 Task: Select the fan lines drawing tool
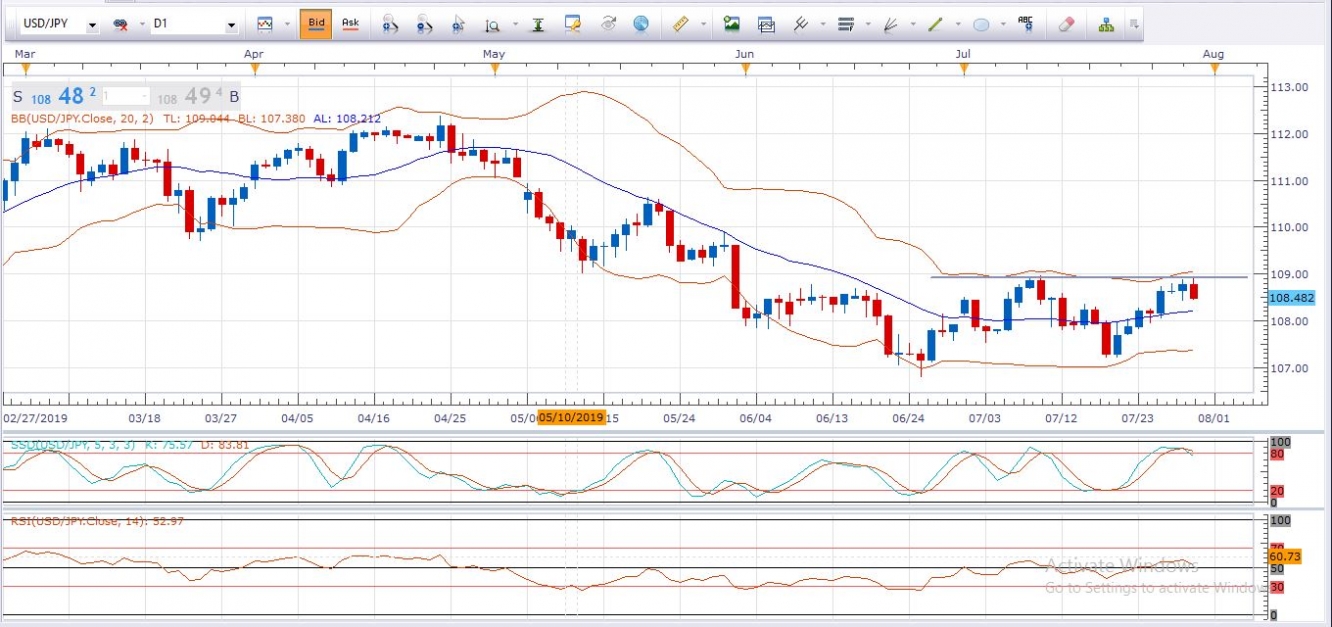(x=891, y=23)
